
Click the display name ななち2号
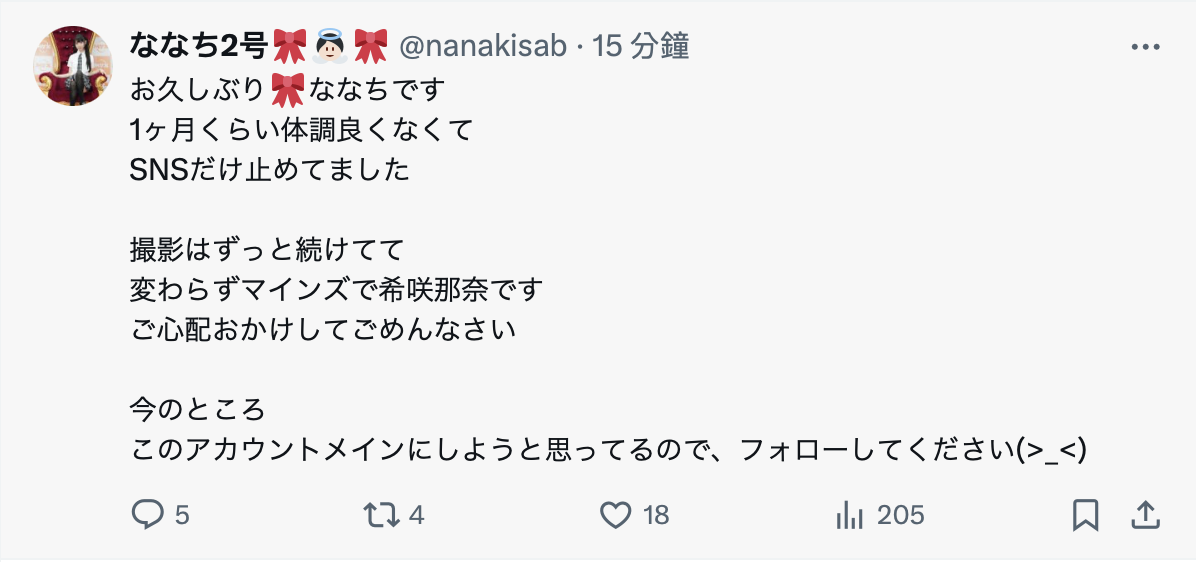[x=199, y=46]
